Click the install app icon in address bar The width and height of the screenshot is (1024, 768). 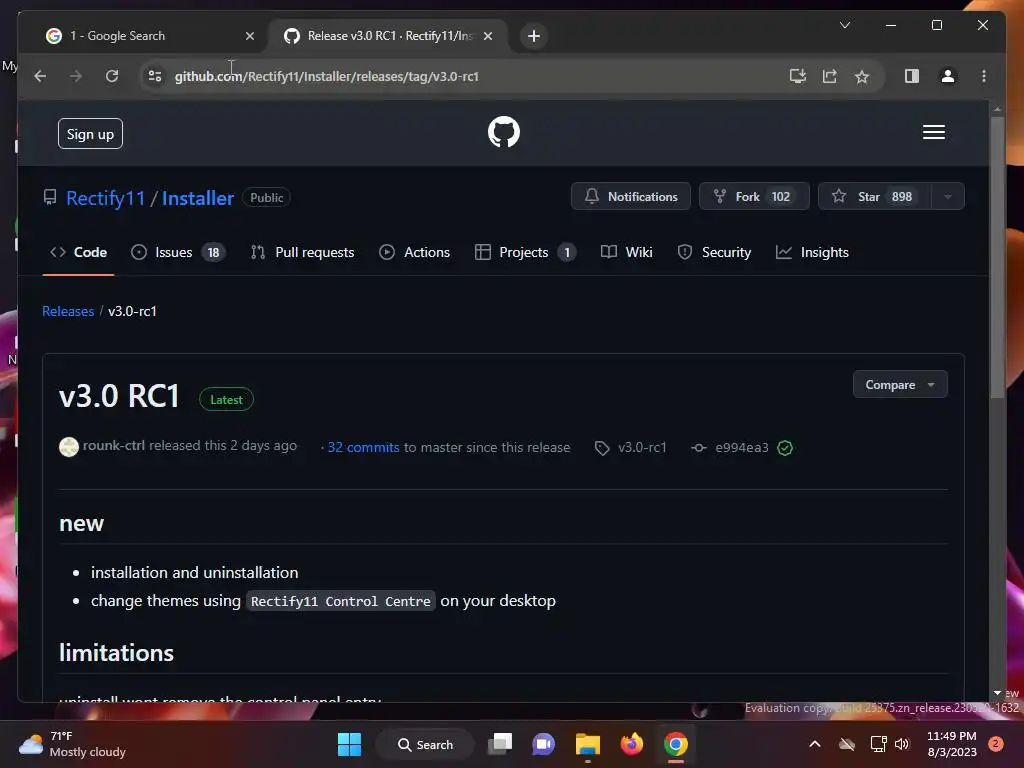[x=797, y=76]
